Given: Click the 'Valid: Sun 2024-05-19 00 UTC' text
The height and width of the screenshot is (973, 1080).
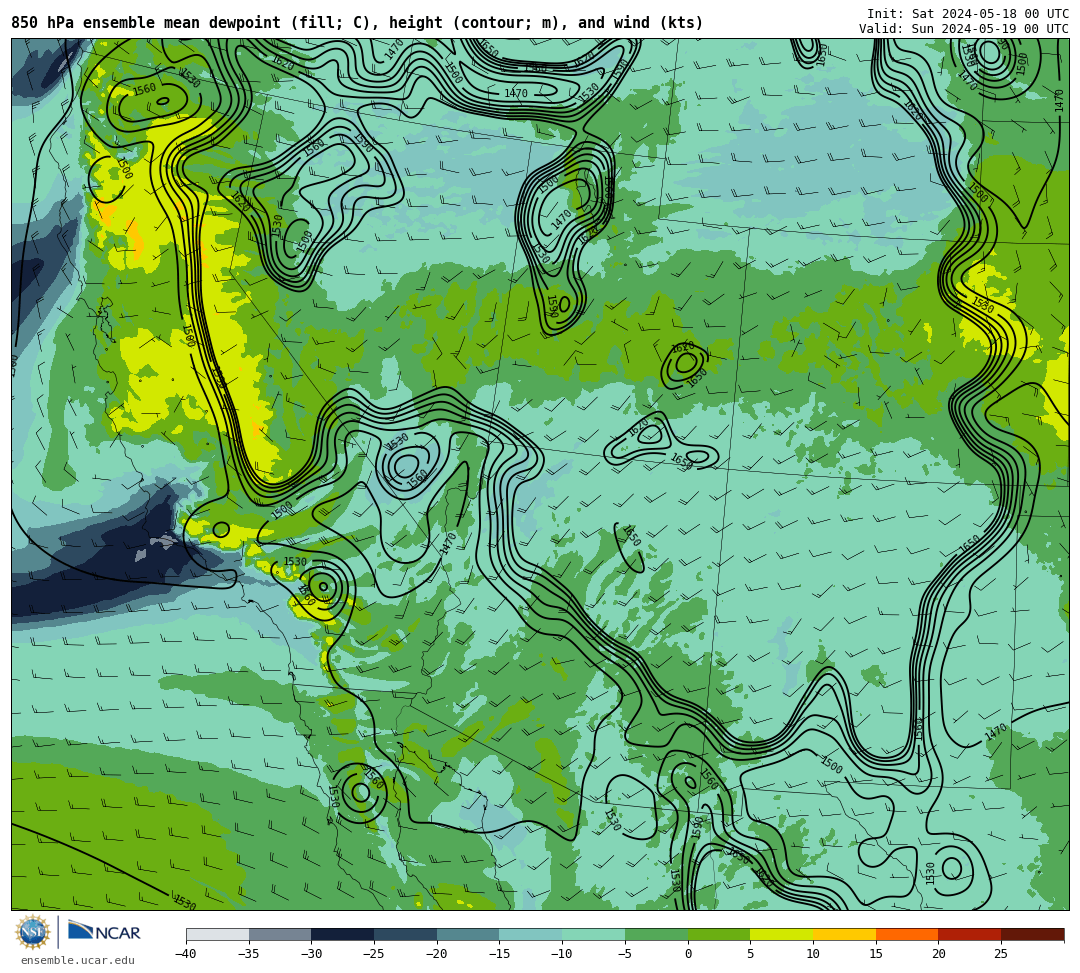Looking at the screenshot, I should [x=964, y=29].
